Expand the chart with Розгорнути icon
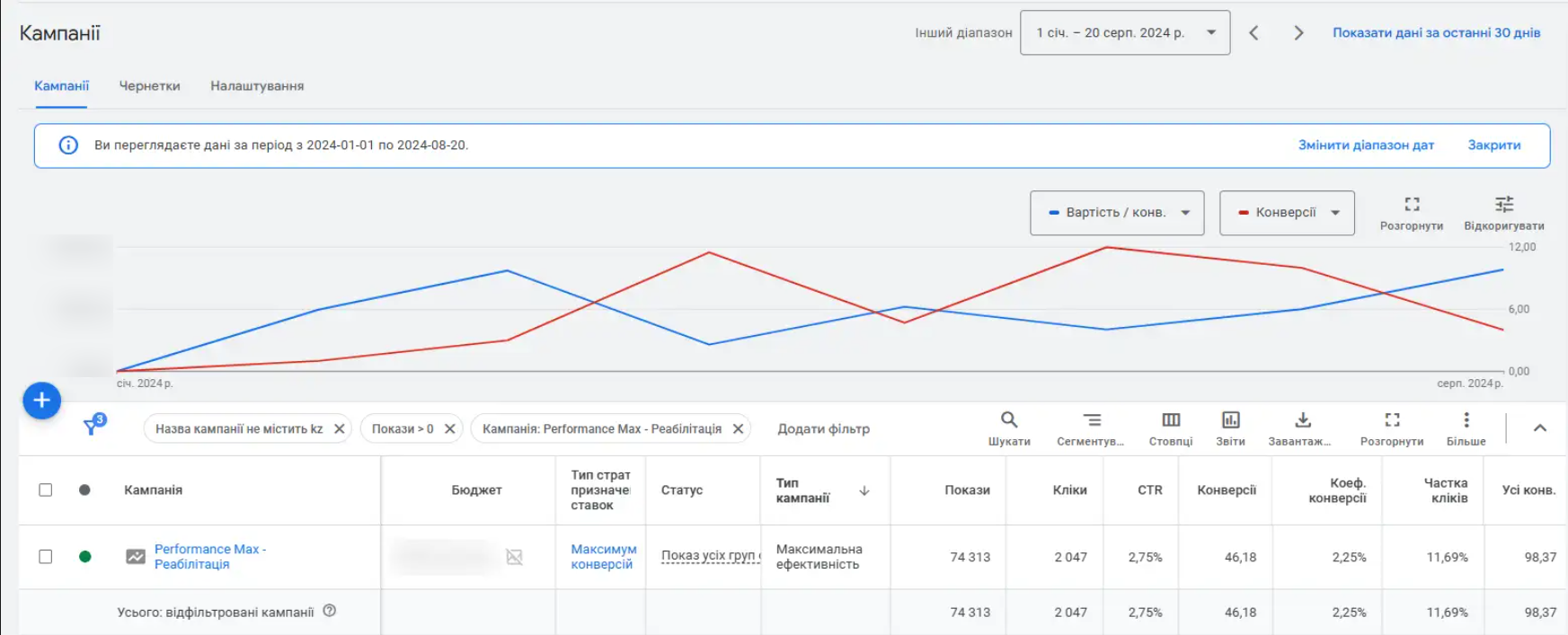 pyautogui.click(x=1412, y=205)
